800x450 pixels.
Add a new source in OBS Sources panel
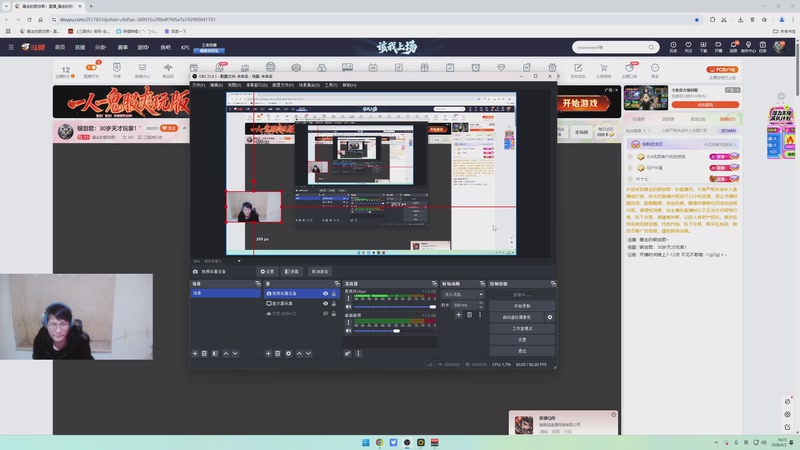coord(268,353)
